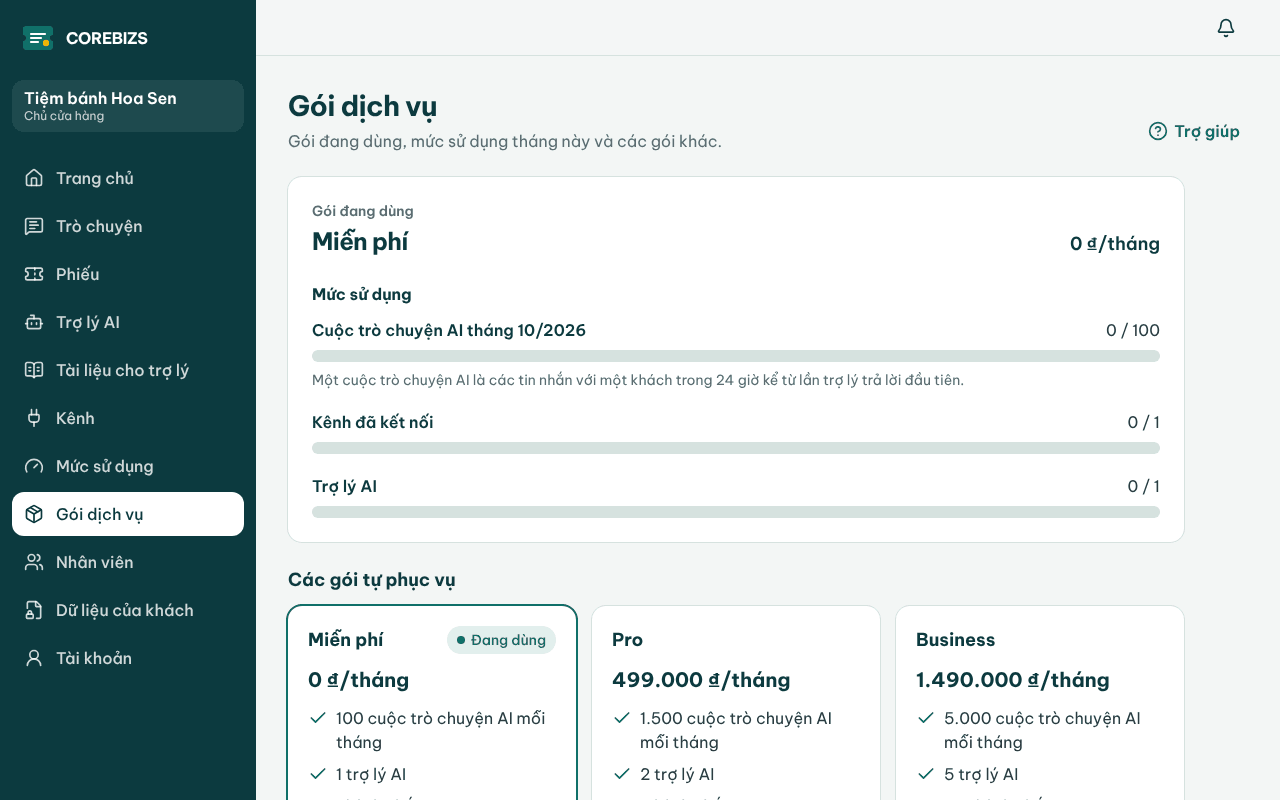
Task: Click help question-mark icon
Action: click(x=1158, y=131)
